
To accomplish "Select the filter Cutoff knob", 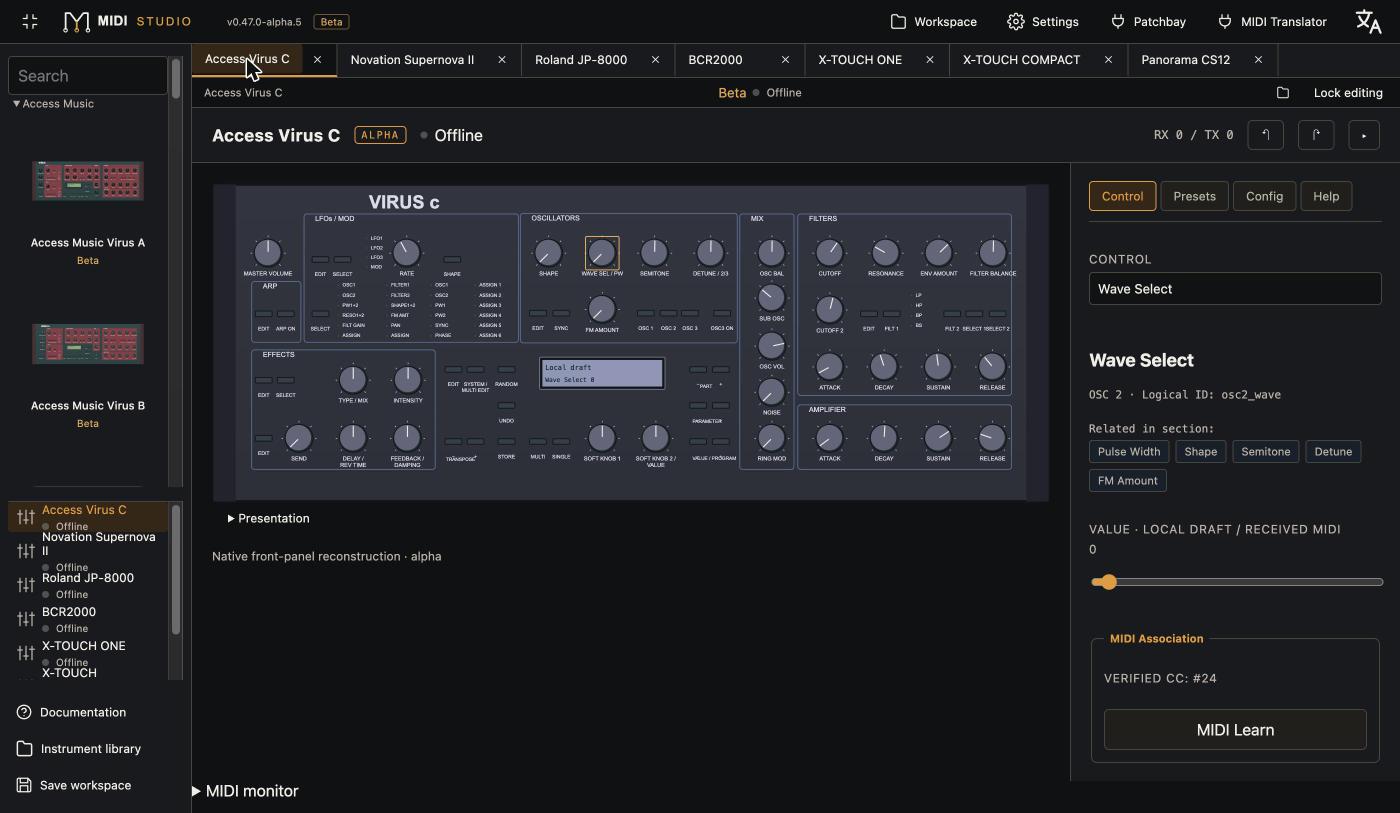I will click(x=829, y=252).
